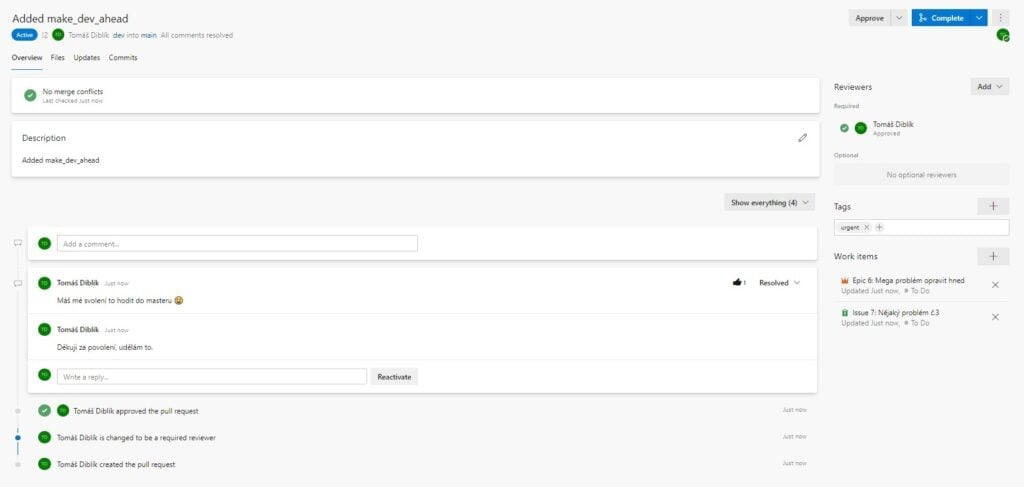Remove the urgent tag

click(866, 227)
